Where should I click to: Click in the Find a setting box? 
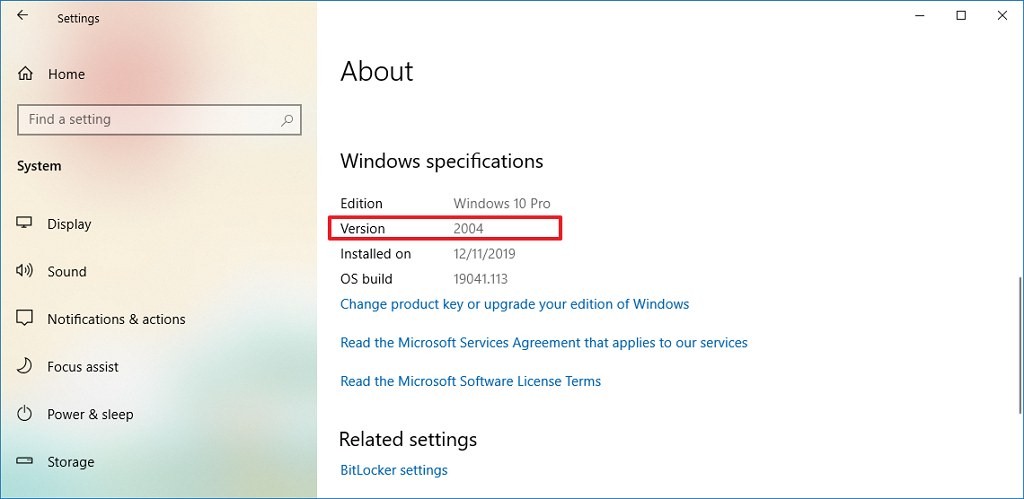(x=159, y=120)
